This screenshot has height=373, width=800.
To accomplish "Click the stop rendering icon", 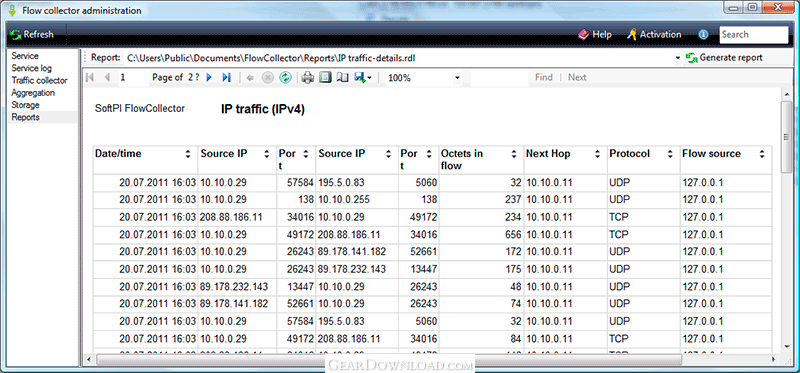I will tap(268, 78).
